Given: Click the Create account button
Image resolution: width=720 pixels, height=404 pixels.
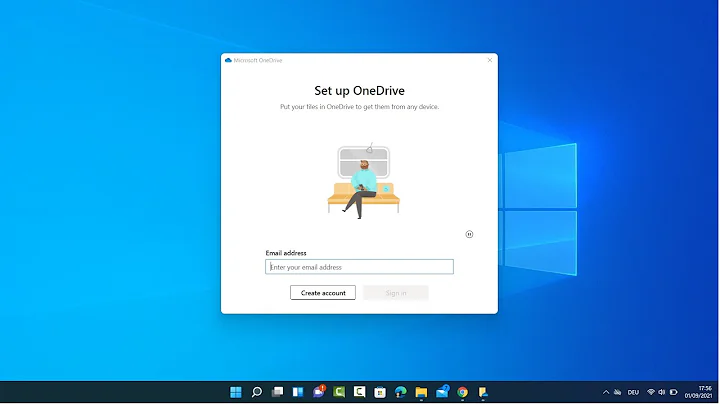Looking at the screenshot, I should (323, 293).
